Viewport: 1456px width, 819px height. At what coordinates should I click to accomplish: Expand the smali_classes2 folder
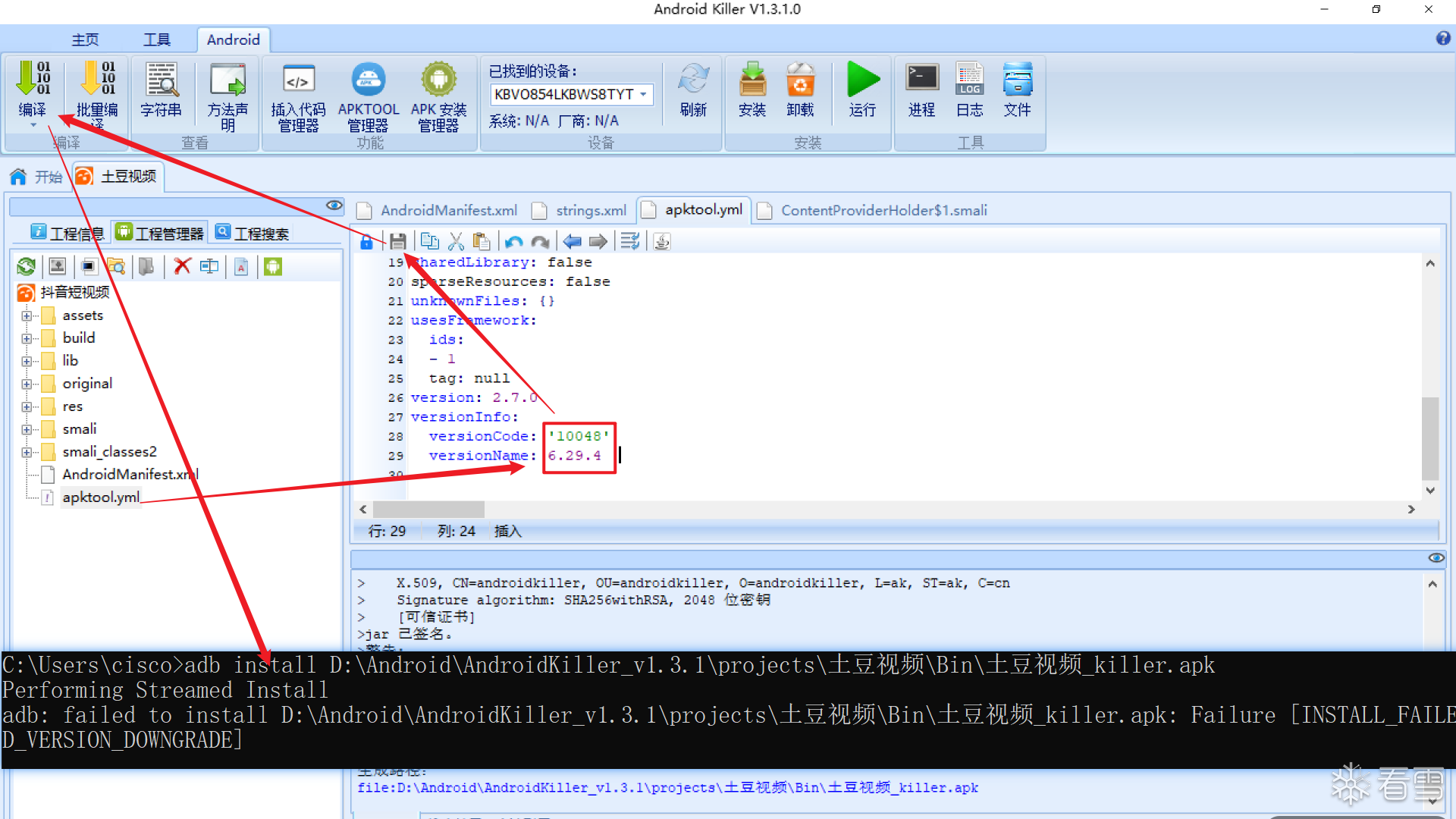27,452
